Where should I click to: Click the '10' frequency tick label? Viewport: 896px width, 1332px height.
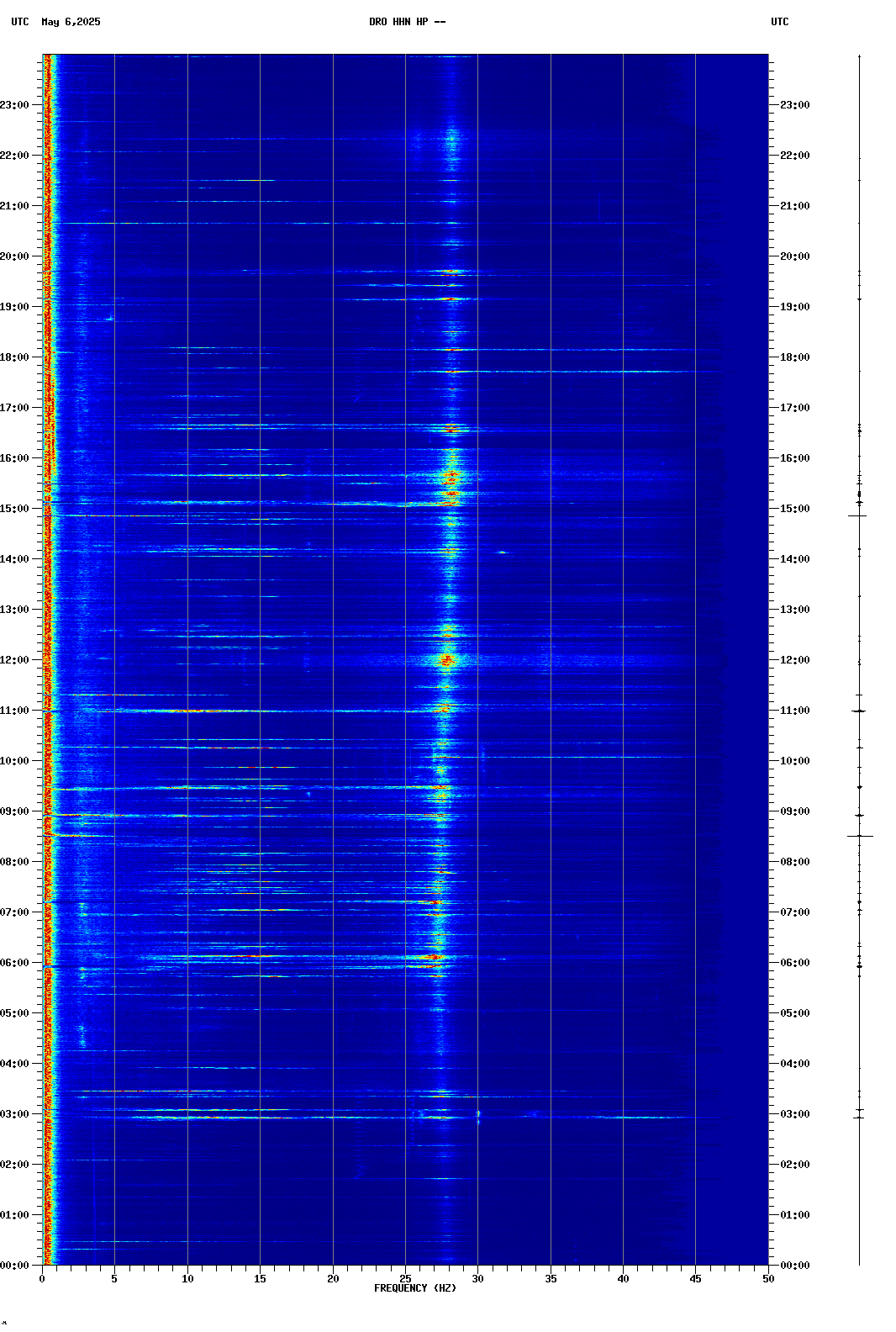[187, 1279]
